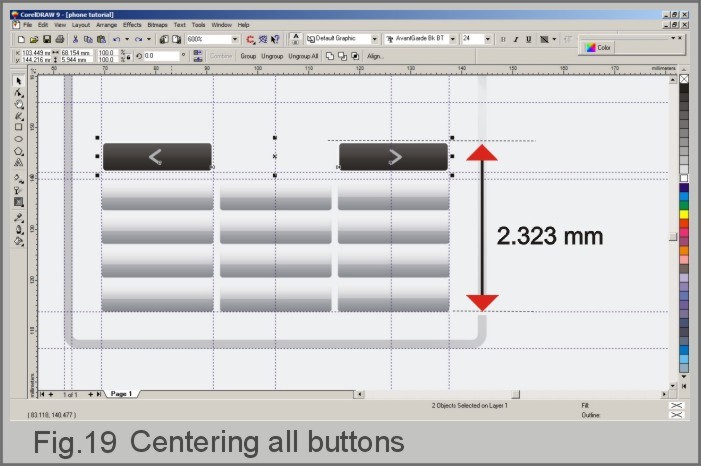Viewport: 701px width, 466px height.
Task: Click the Weld shaping icon
Action: coord(330,56)
